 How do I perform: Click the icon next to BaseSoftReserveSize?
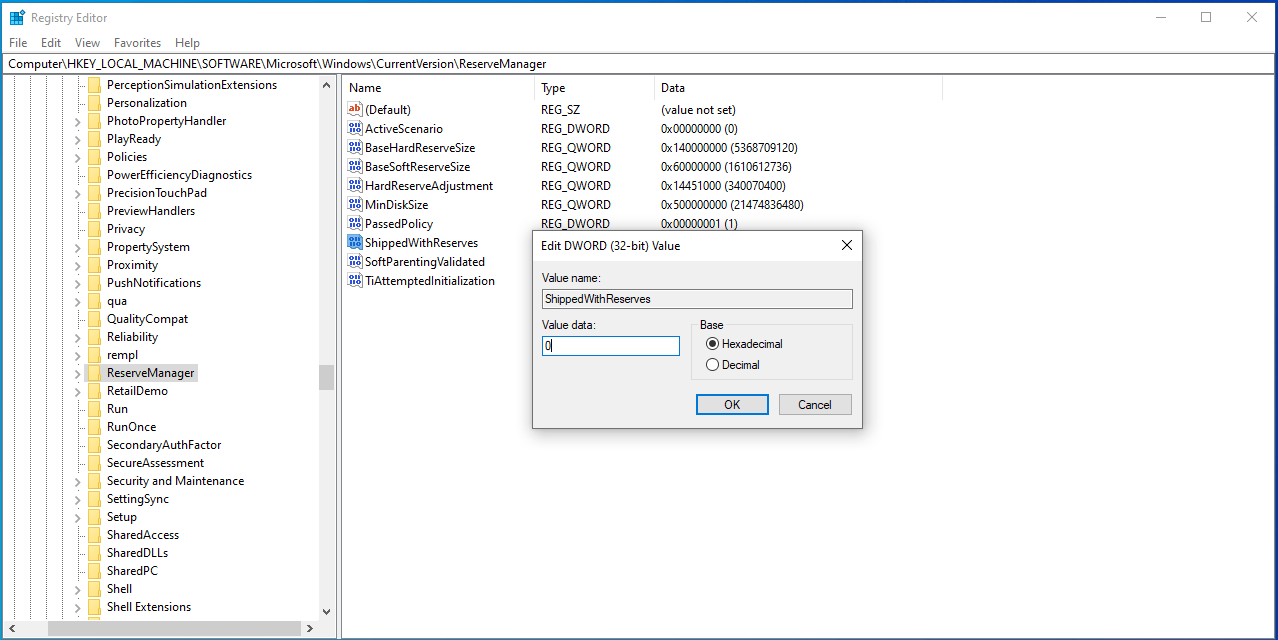coord(354,166)
